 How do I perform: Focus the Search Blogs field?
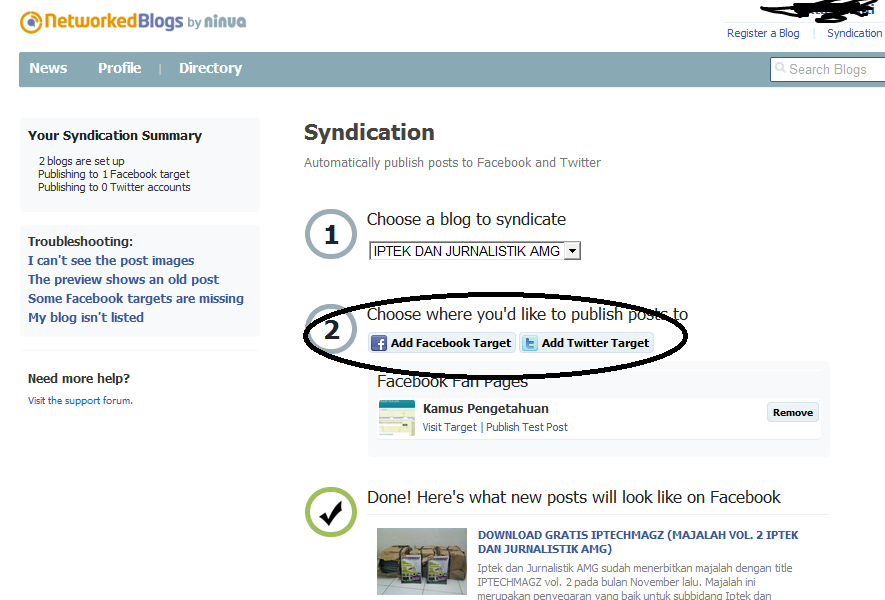point(827,69)
